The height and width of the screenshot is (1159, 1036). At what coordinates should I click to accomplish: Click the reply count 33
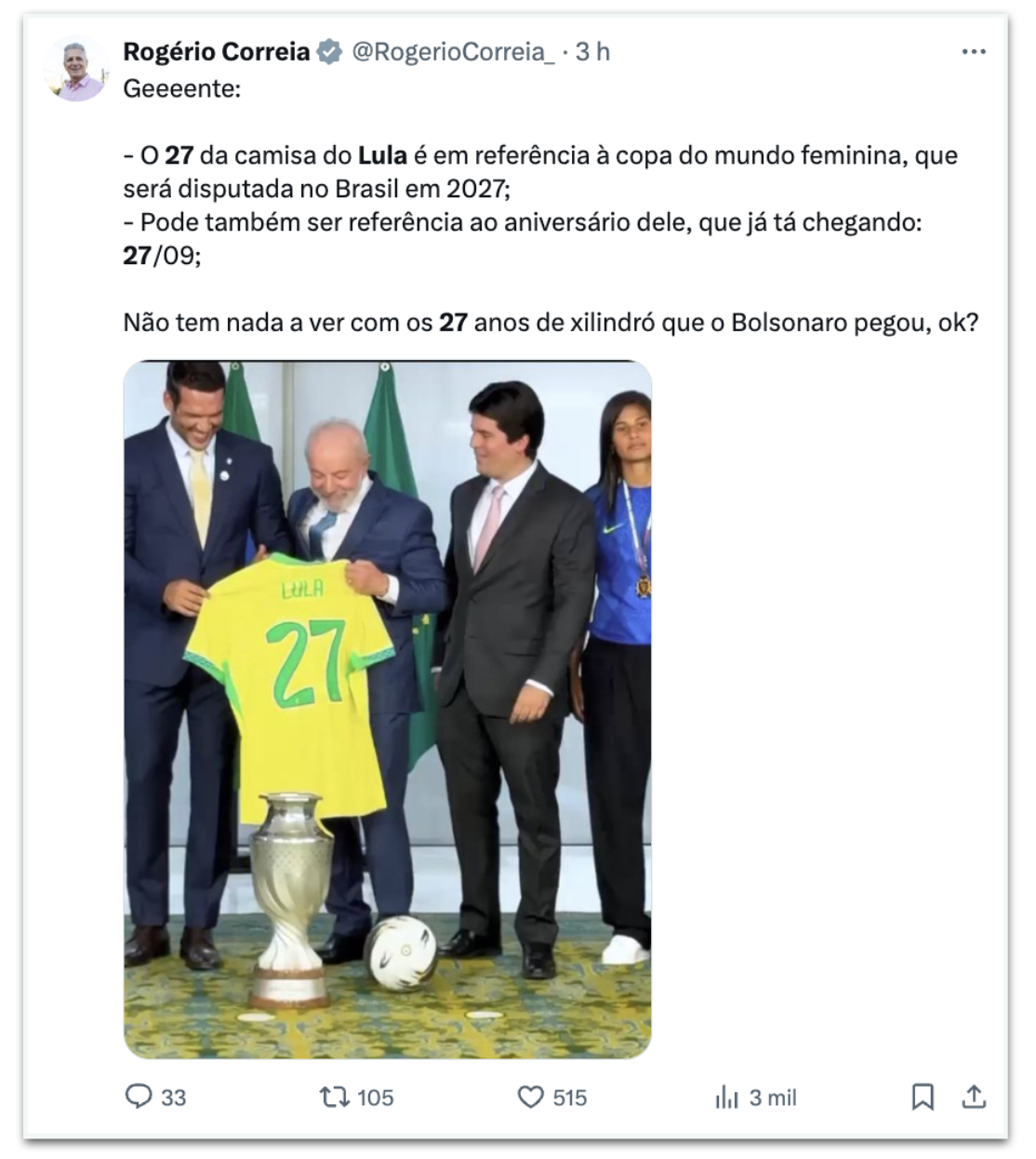coord(174,1098)
